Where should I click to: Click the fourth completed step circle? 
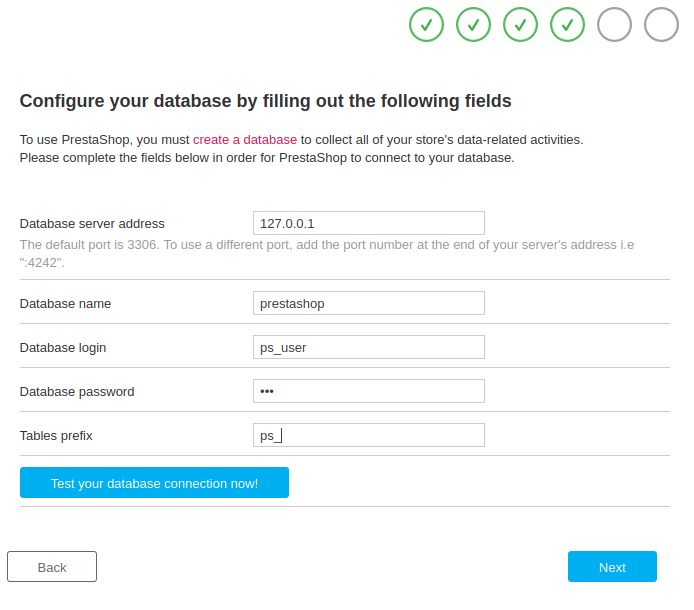(567, 24)
